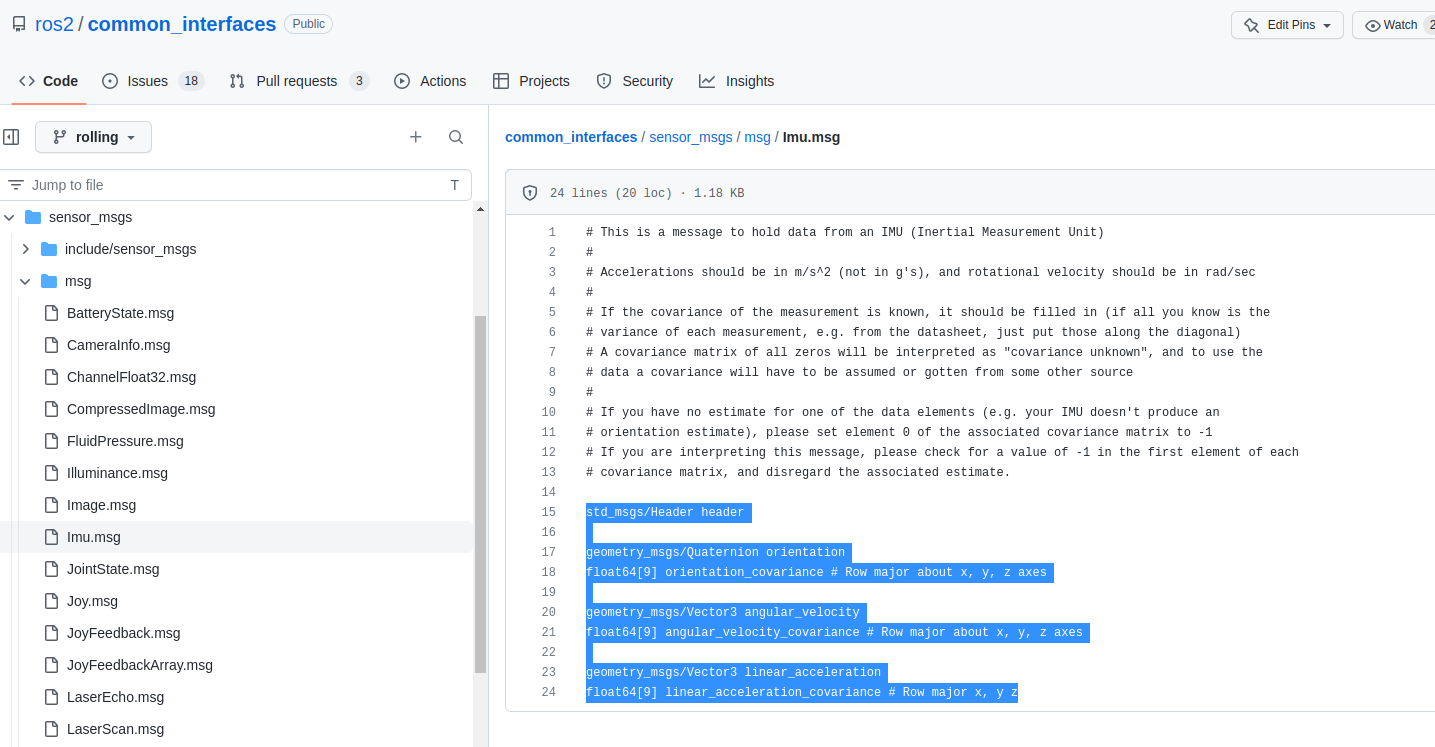Click inside the Jump to file field
Screen dimensions: 1435x747
(200, 185)
